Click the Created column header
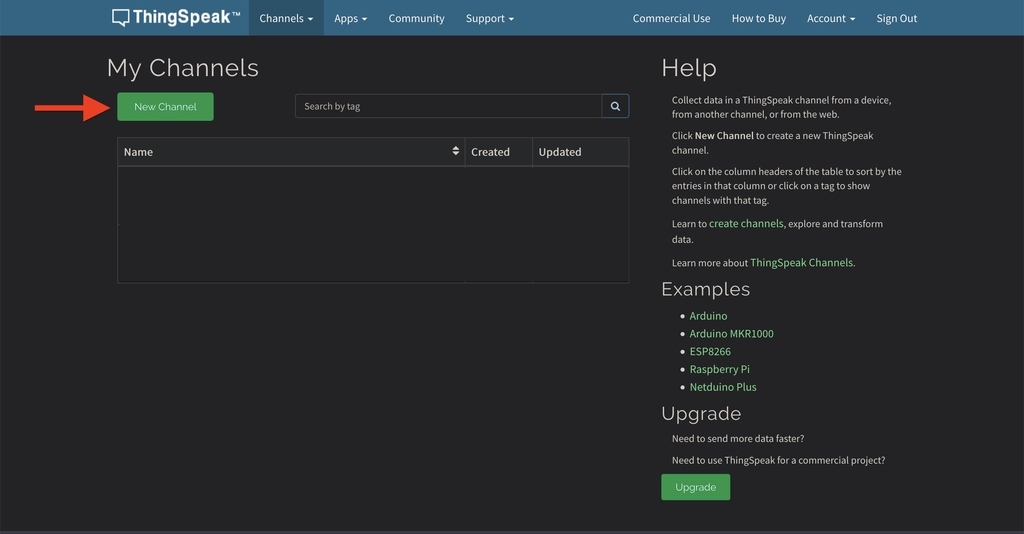The height and width of the screenshot is (534, 1024). click(498, 151)
